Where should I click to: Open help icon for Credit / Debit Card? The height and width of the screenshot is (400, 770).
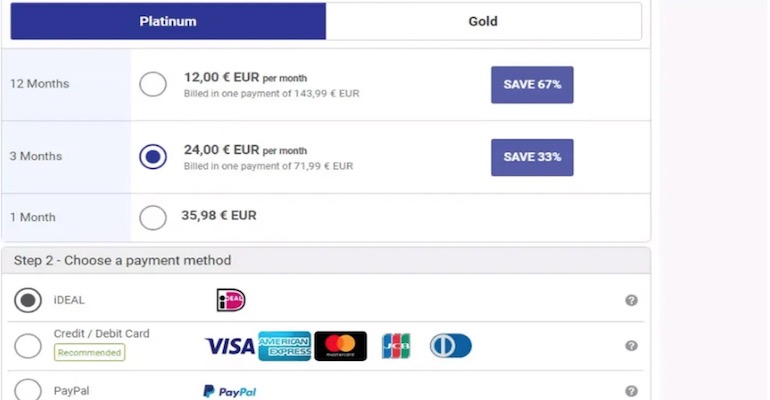631,346
